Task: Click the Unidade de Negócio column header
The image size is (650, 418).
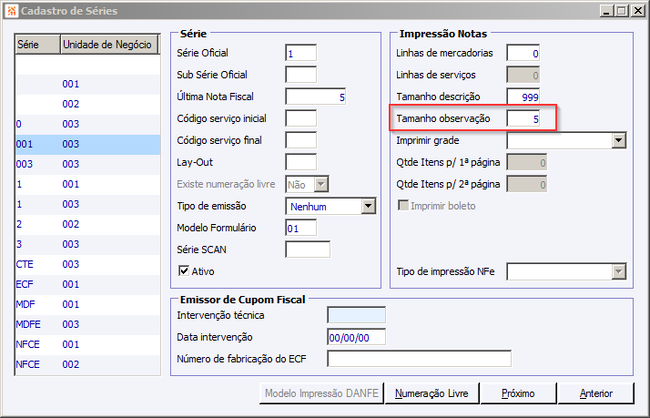Action: click(109, 44)
